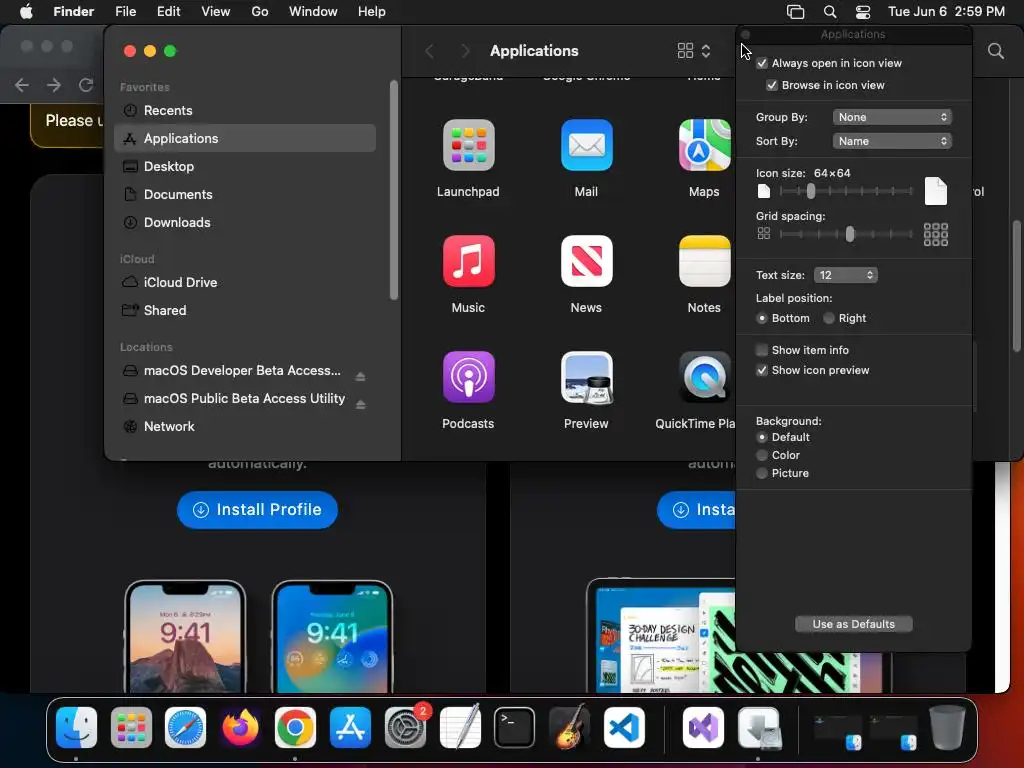
Task: Open the icon view switcher dropdown in toolbar
Action: point(694,51)
